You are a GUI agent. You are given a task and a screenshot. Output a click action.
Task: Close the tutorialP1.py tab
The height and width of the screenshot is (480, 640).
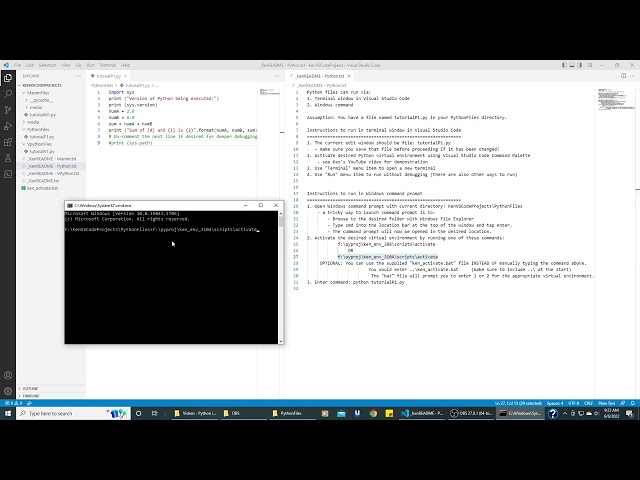tap(125, 76)
